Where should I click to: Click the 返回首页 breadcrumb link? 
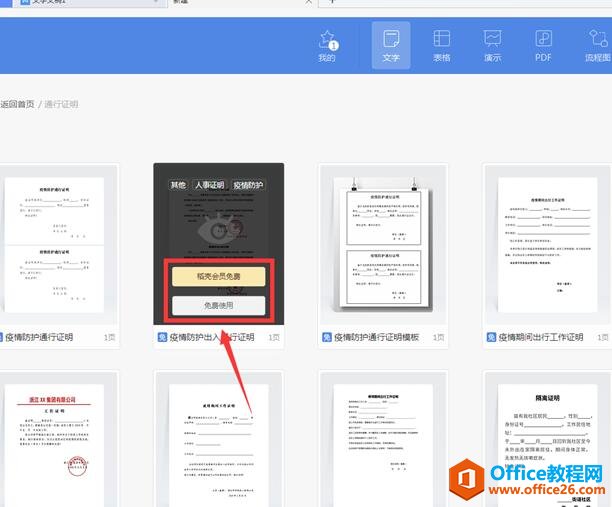18,104
